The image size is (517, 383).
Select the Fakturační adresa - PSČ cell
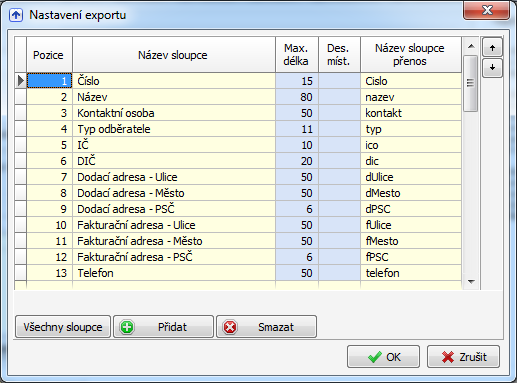[x=174, y=257]
